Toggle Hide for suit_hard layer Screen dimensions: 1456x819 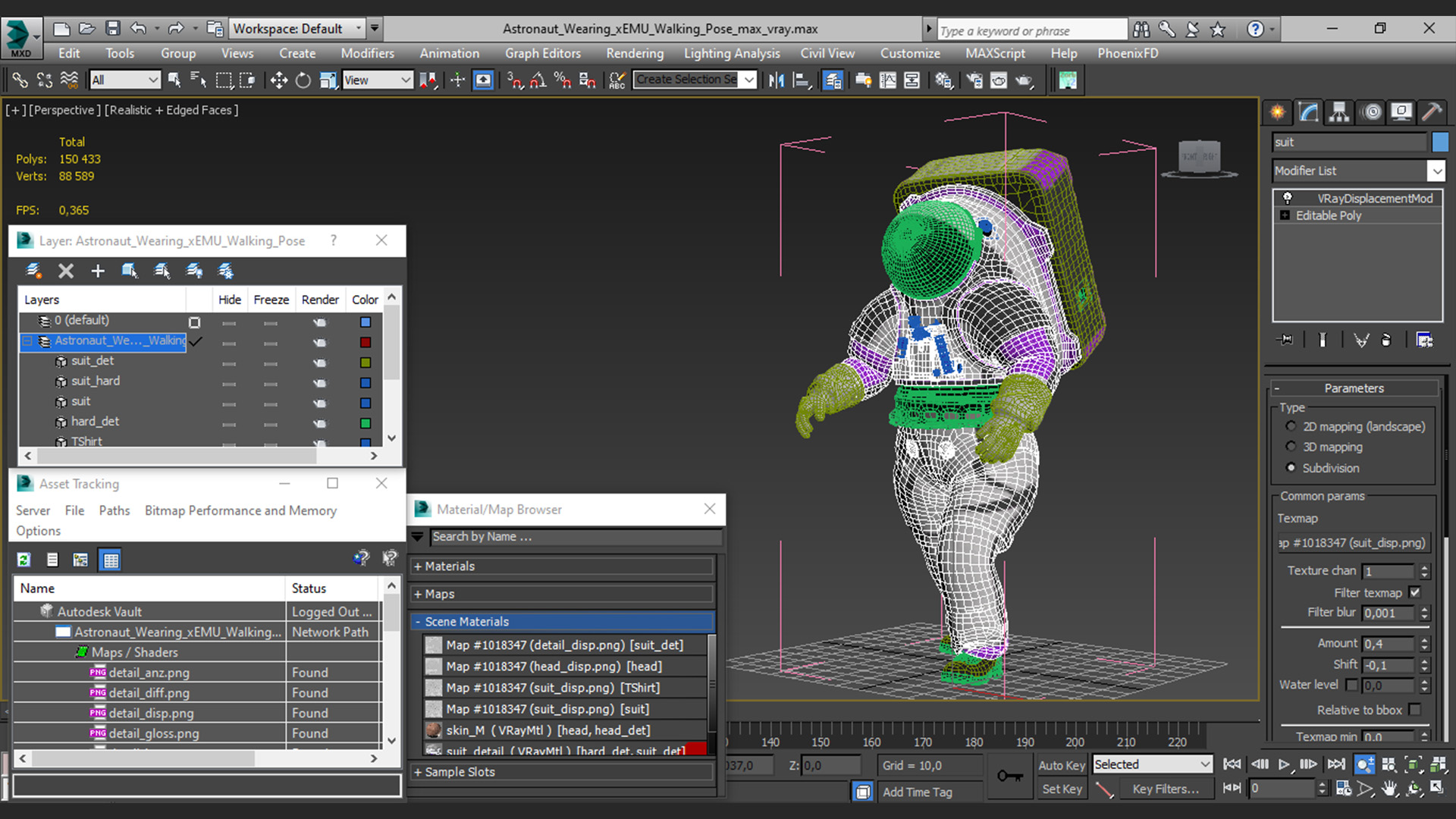pyautogui.click(x=229, y=384)
